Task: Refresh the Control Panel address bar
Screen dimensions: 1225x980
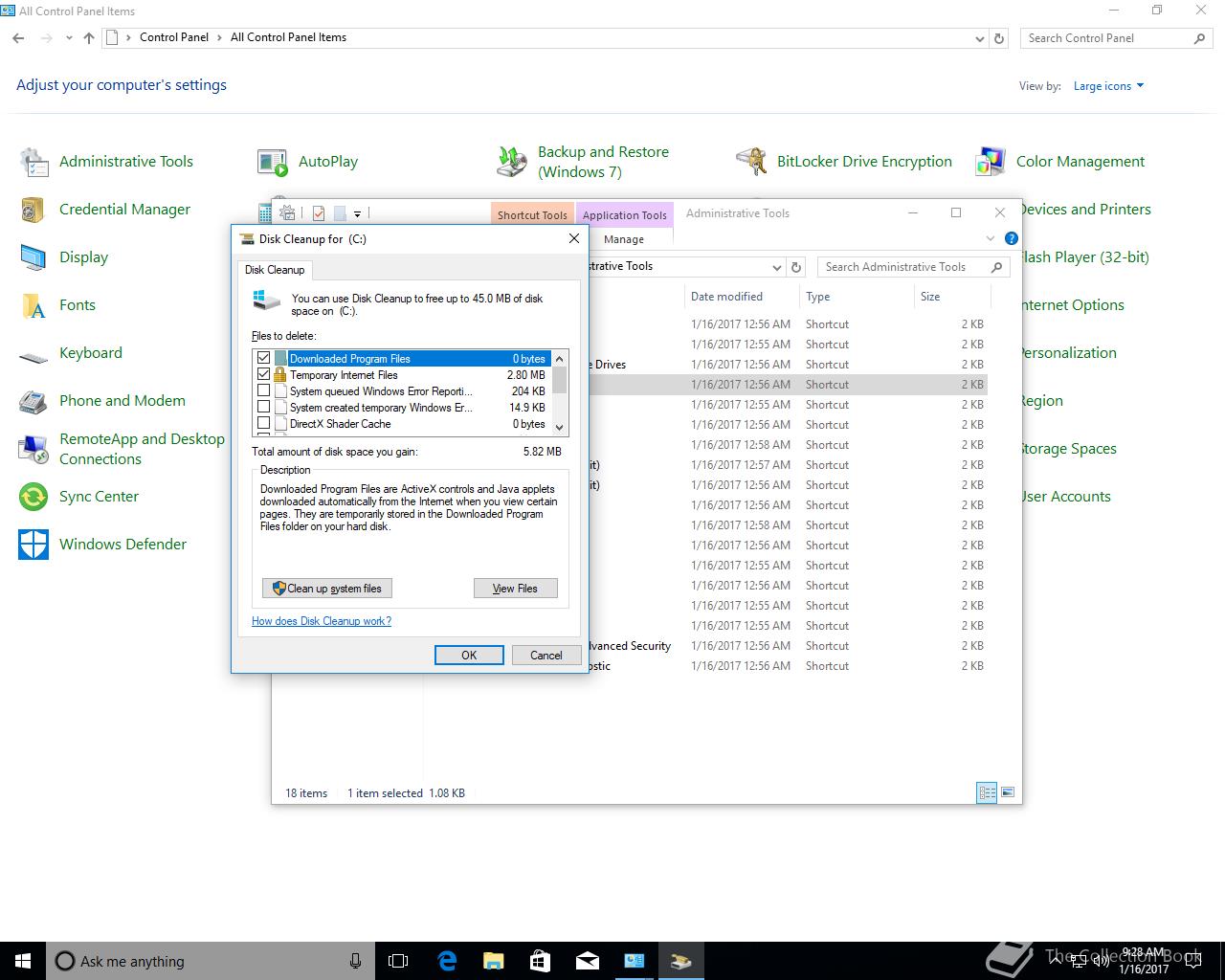Action: coord(999,38)
